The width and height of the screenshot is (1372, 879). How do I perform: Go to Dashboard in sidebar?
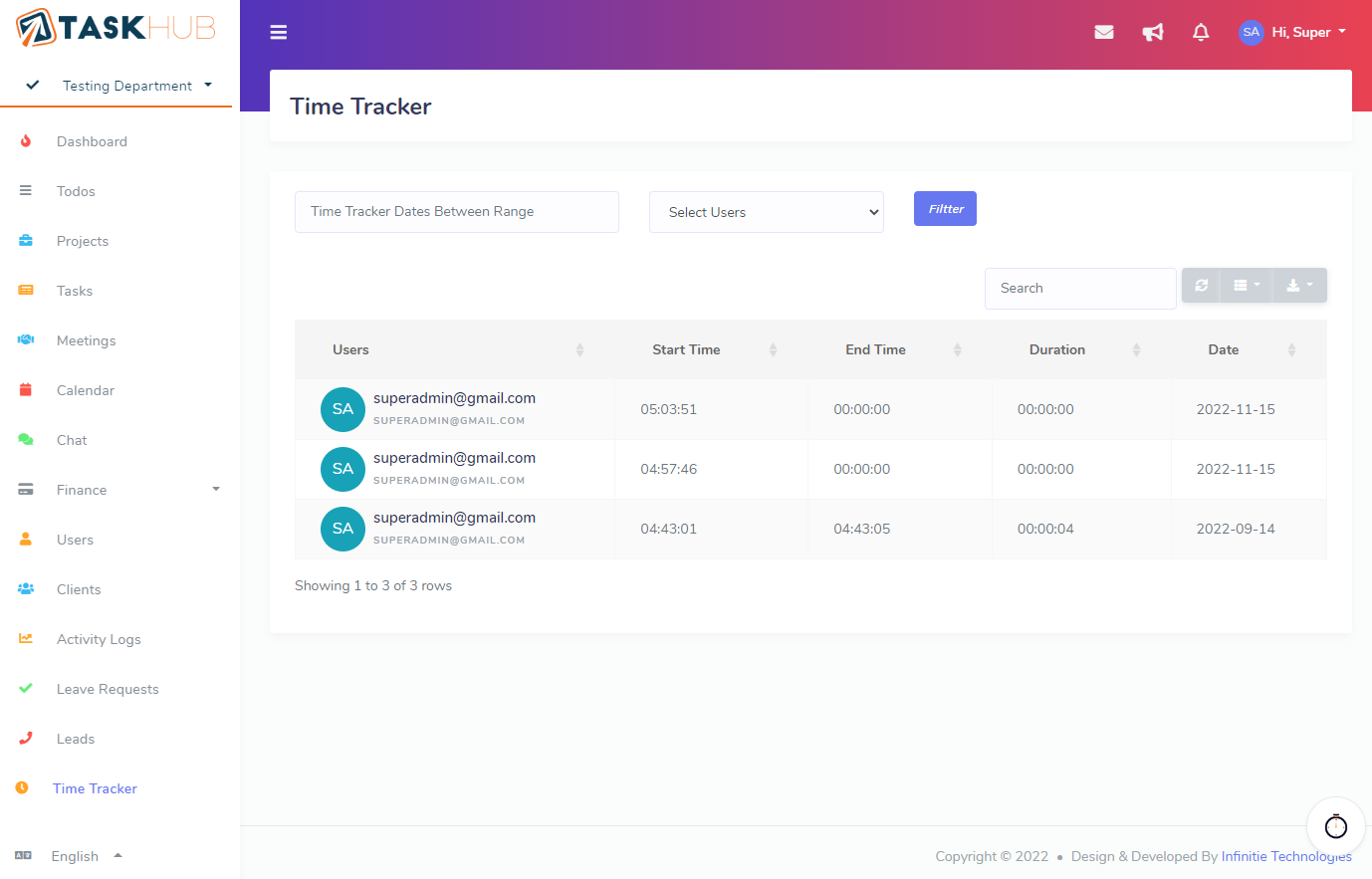pyautogui.click(x=92, y=141)
